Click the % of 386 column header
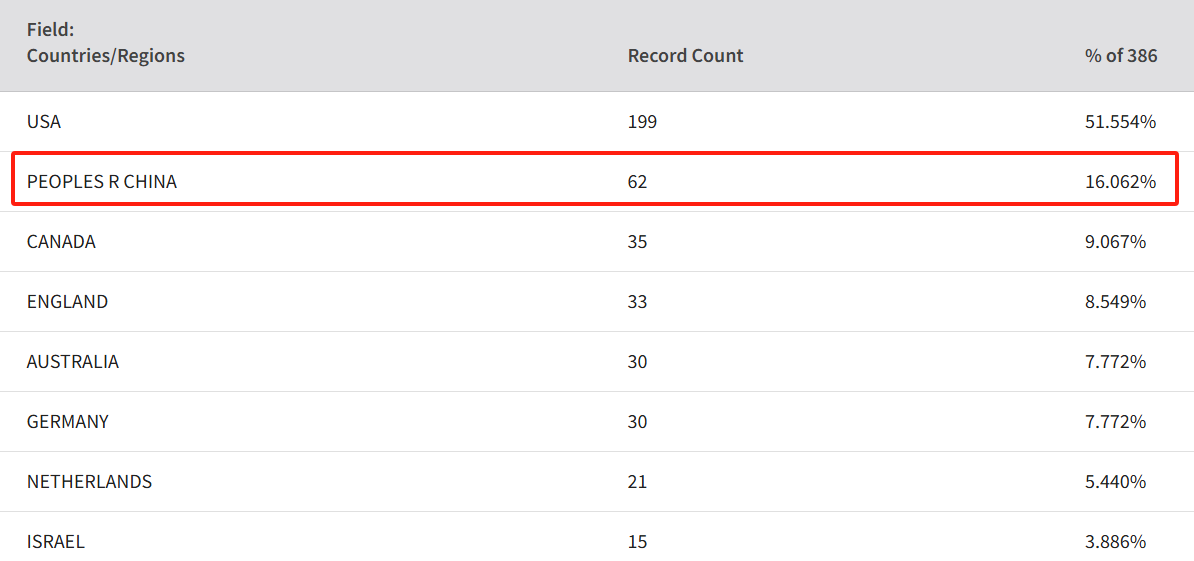Screen dimensions: 1194x561 point(1121,56)
